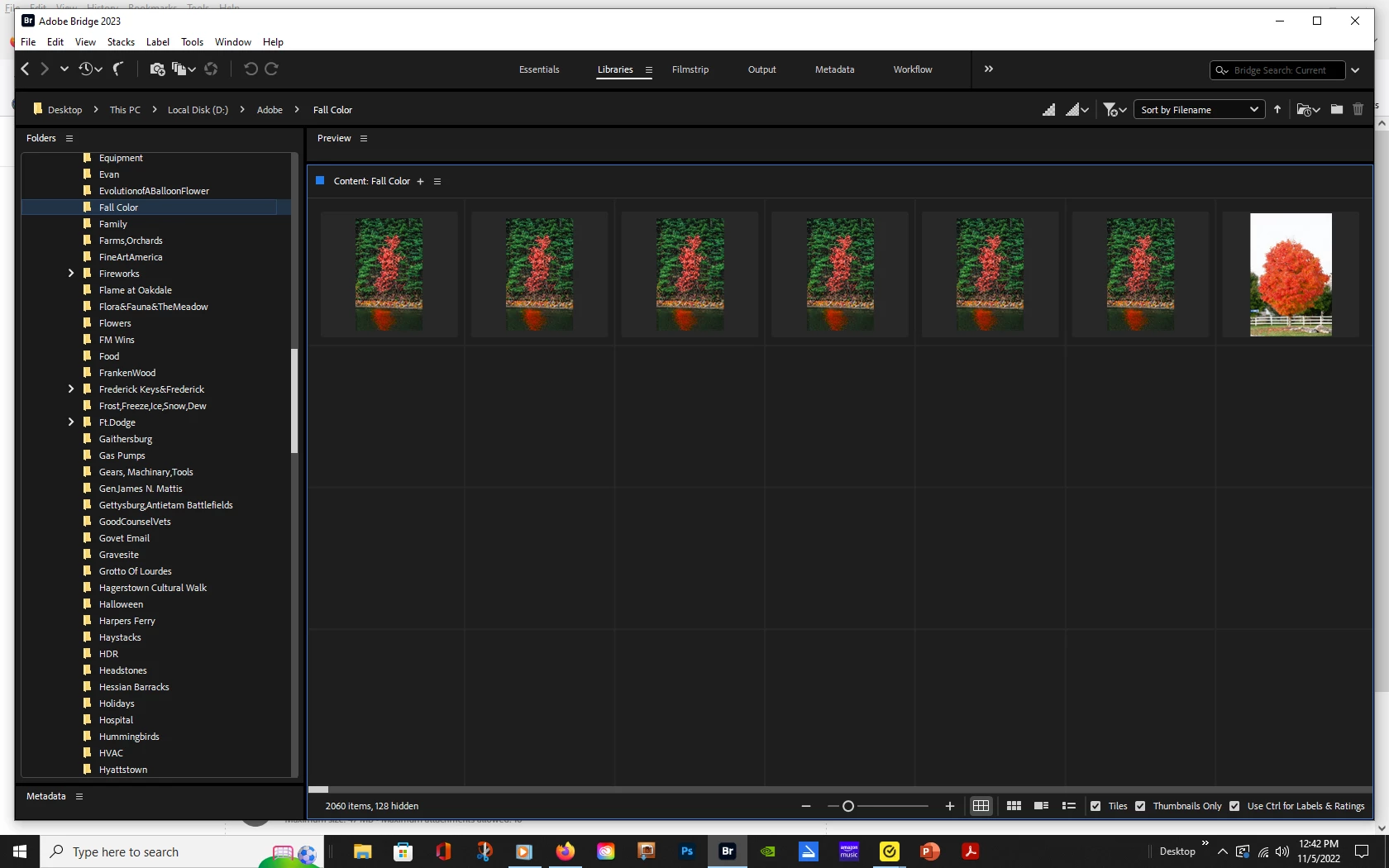The width and height of the screenshot is (1389, 868).
Task: Go to Local Disk (D:) in path
Action: pos(198,110)
